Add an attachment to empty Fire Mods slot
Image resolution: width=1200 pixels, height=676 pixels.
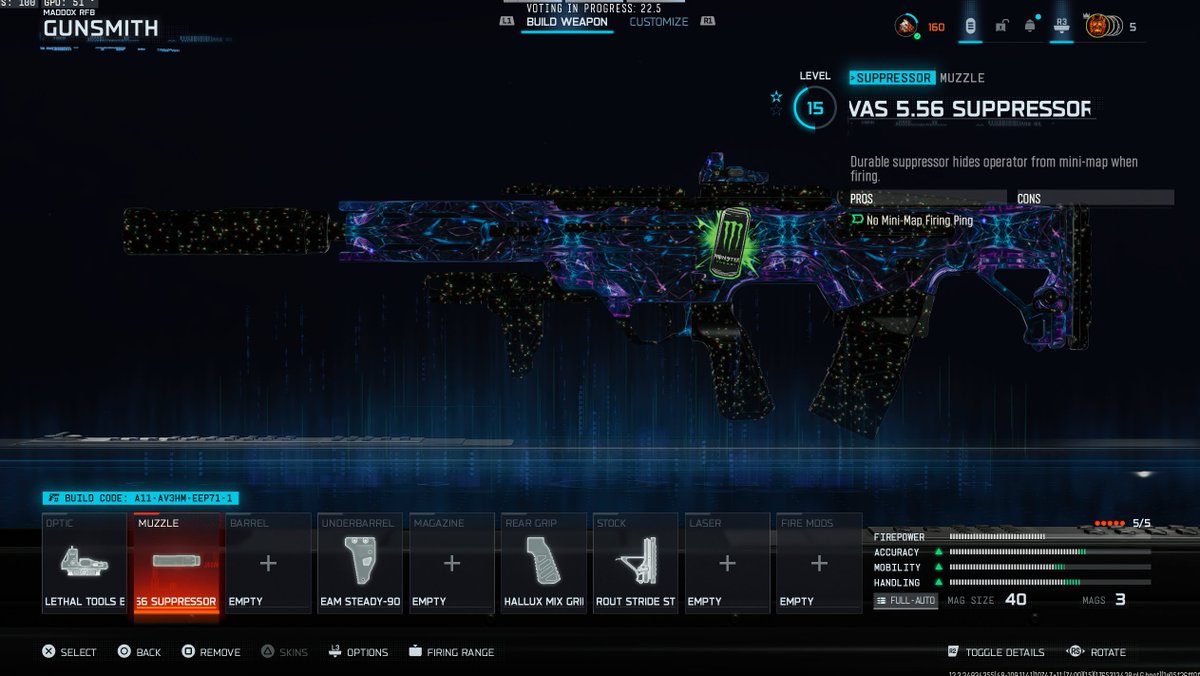820,563
